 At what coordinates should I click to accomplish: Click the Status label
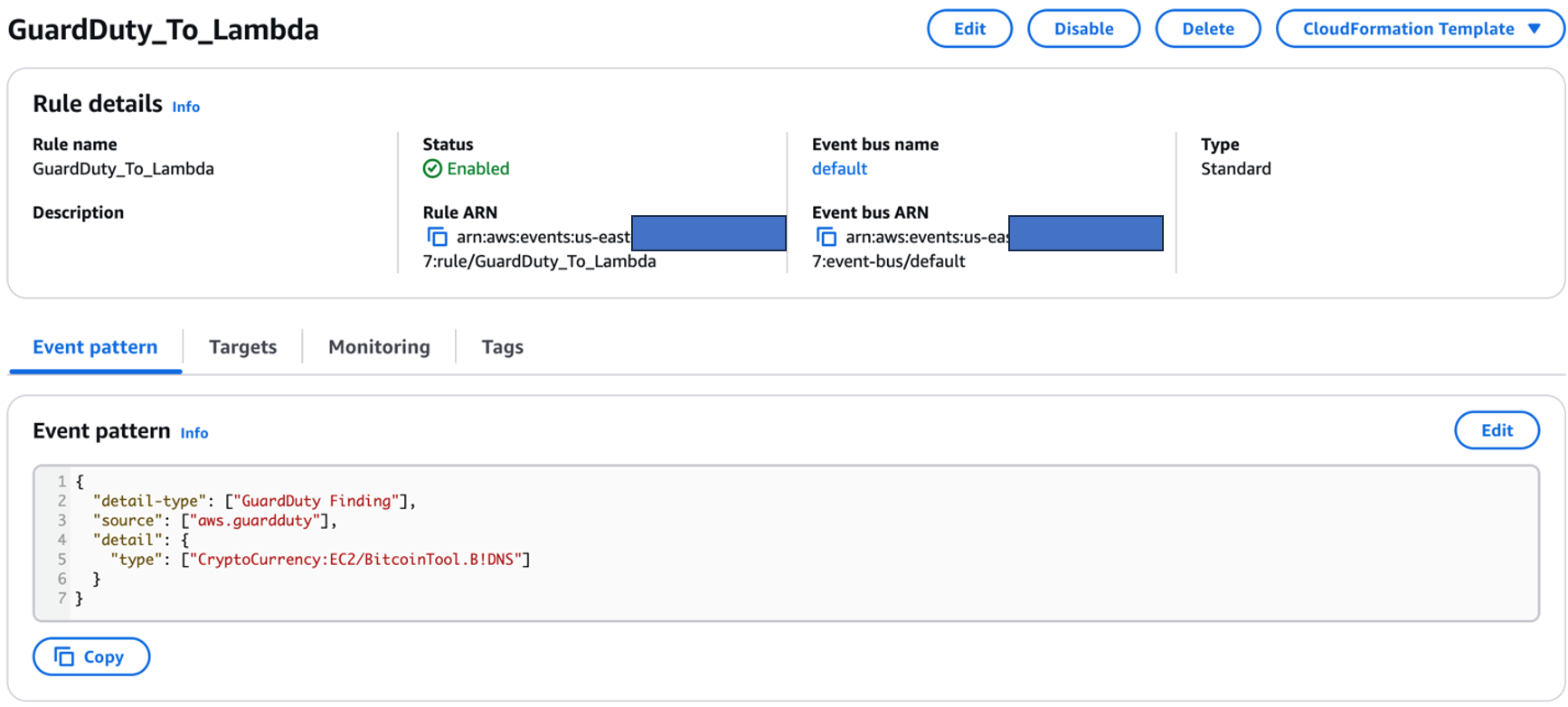point(449,145)
